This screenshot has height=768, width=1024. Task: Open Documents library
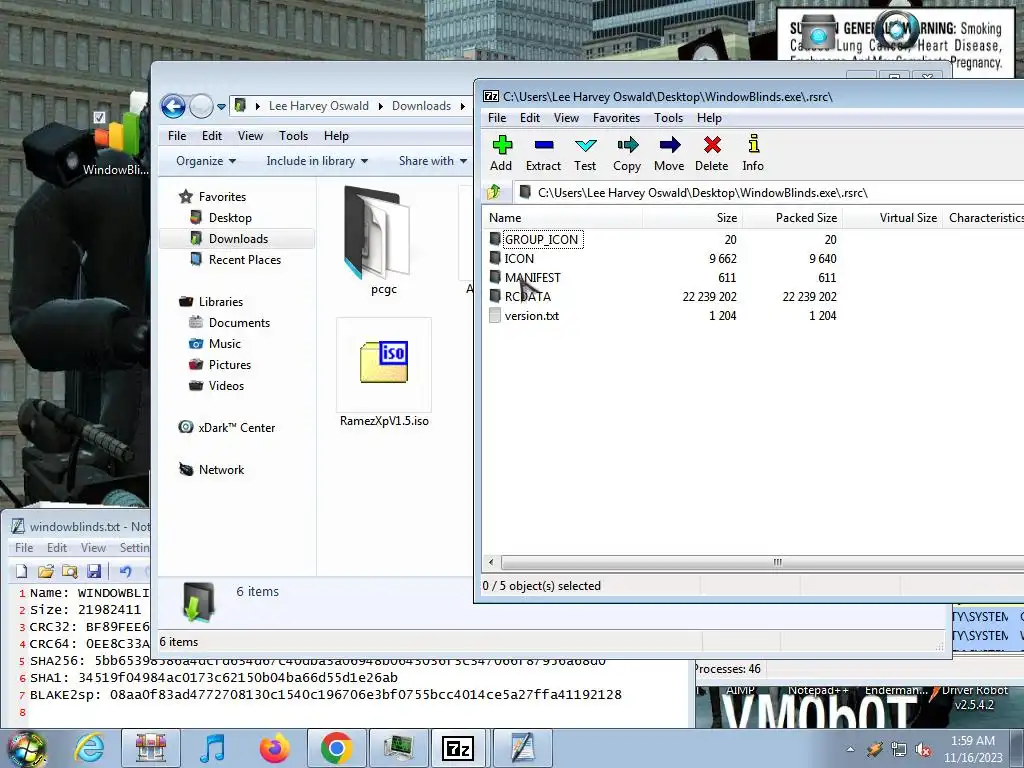tap(239, 323)
